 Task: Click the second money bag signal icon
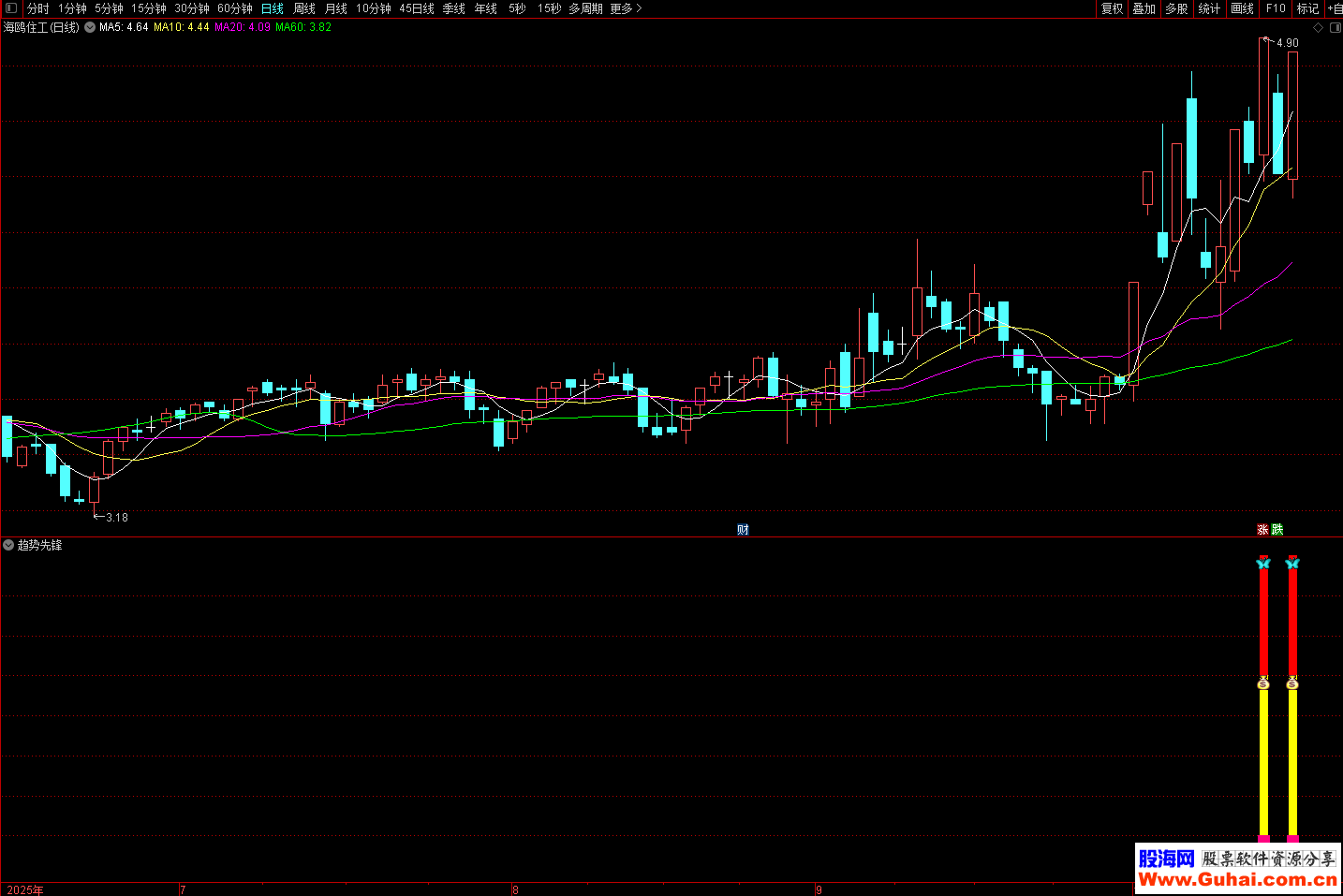[1292, 683]
